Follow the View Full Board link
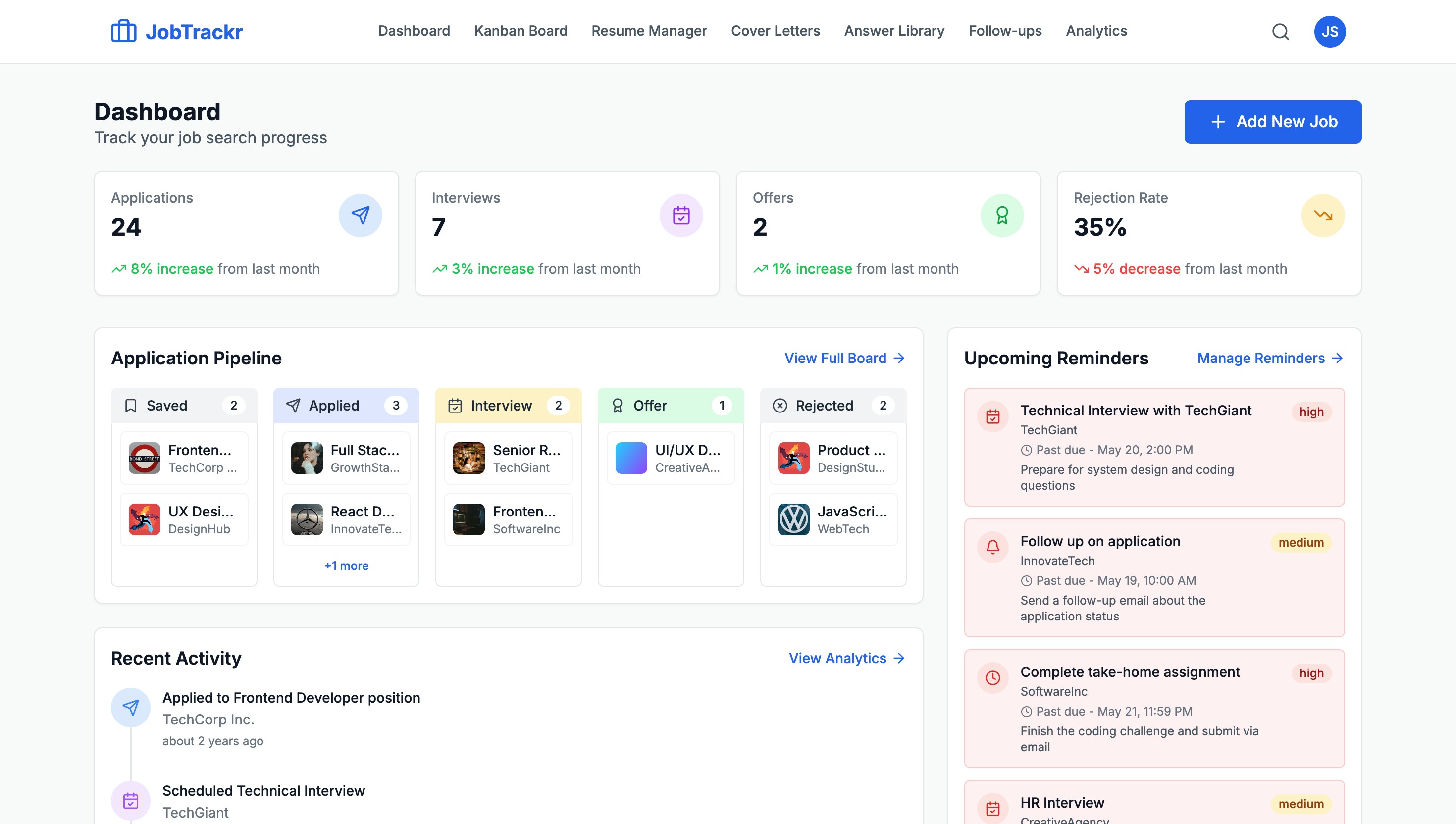 coord(844,358)
